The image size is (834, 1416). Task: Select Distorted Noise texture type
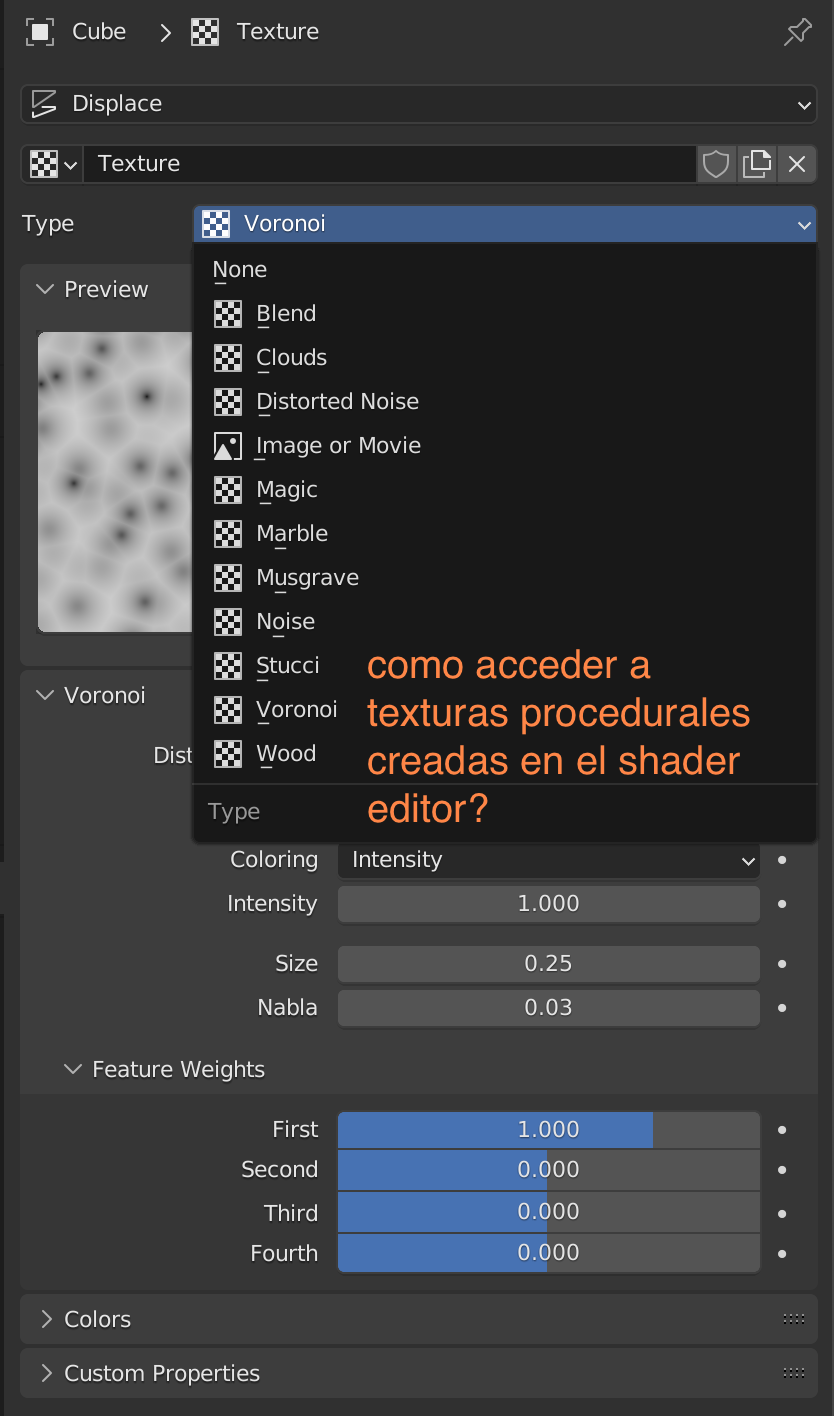coord(504,402)
